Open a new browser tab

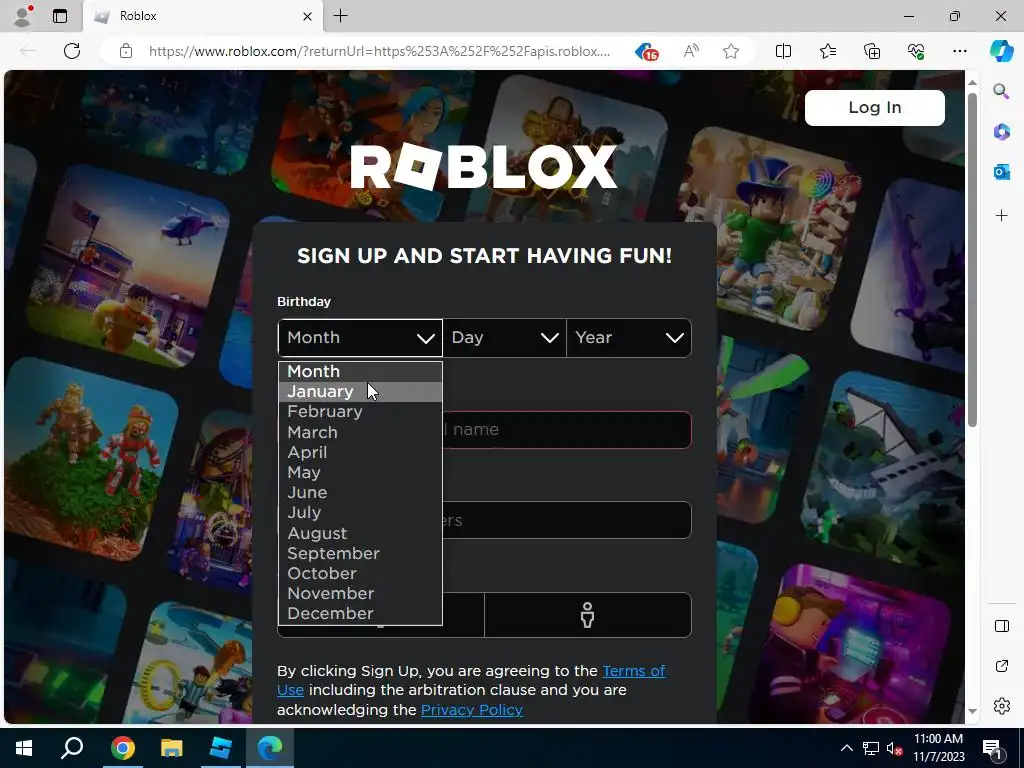click(x=340, y=16)
